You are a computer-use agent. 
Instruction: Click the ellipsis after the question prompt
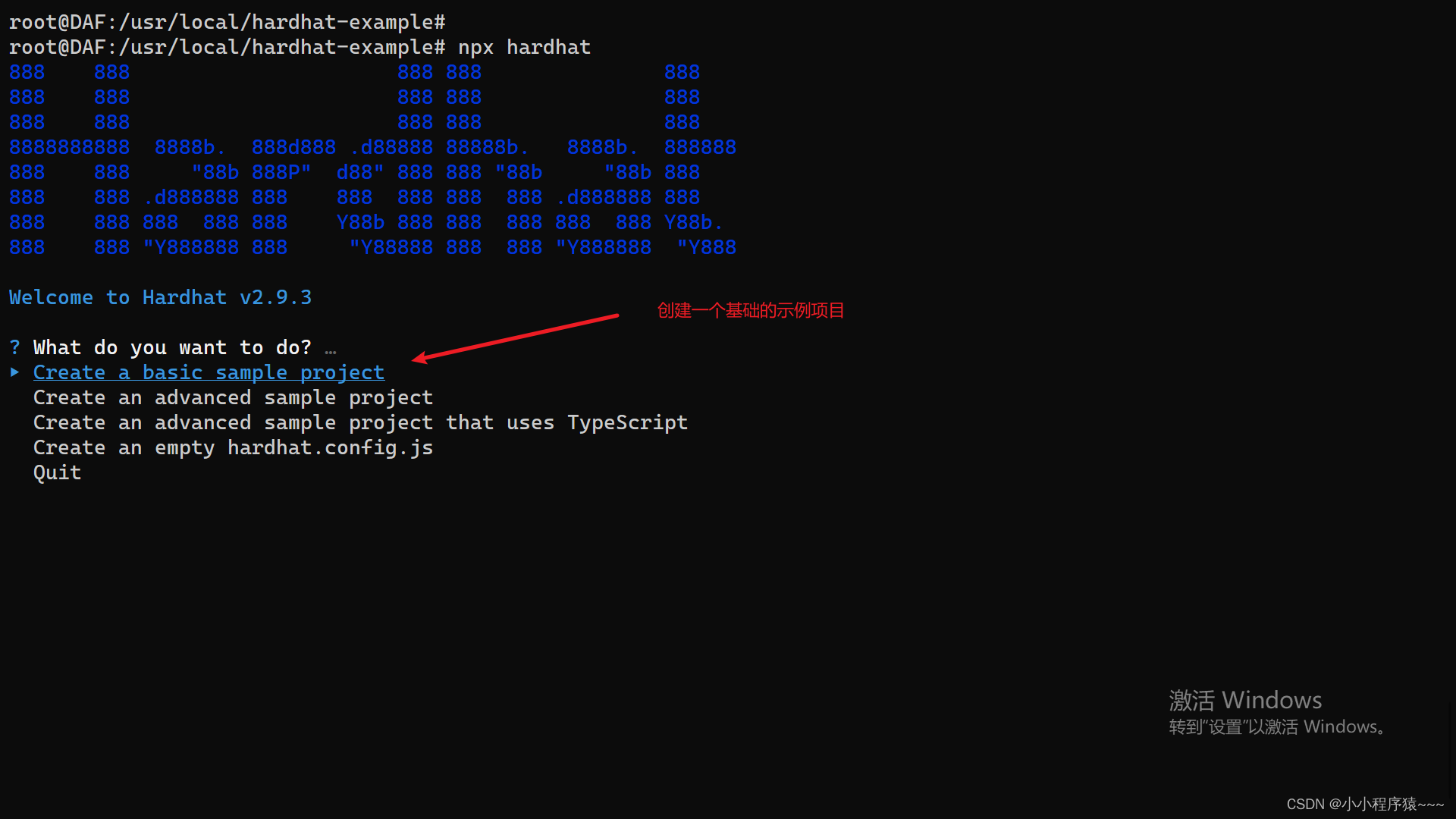(331, 349)
